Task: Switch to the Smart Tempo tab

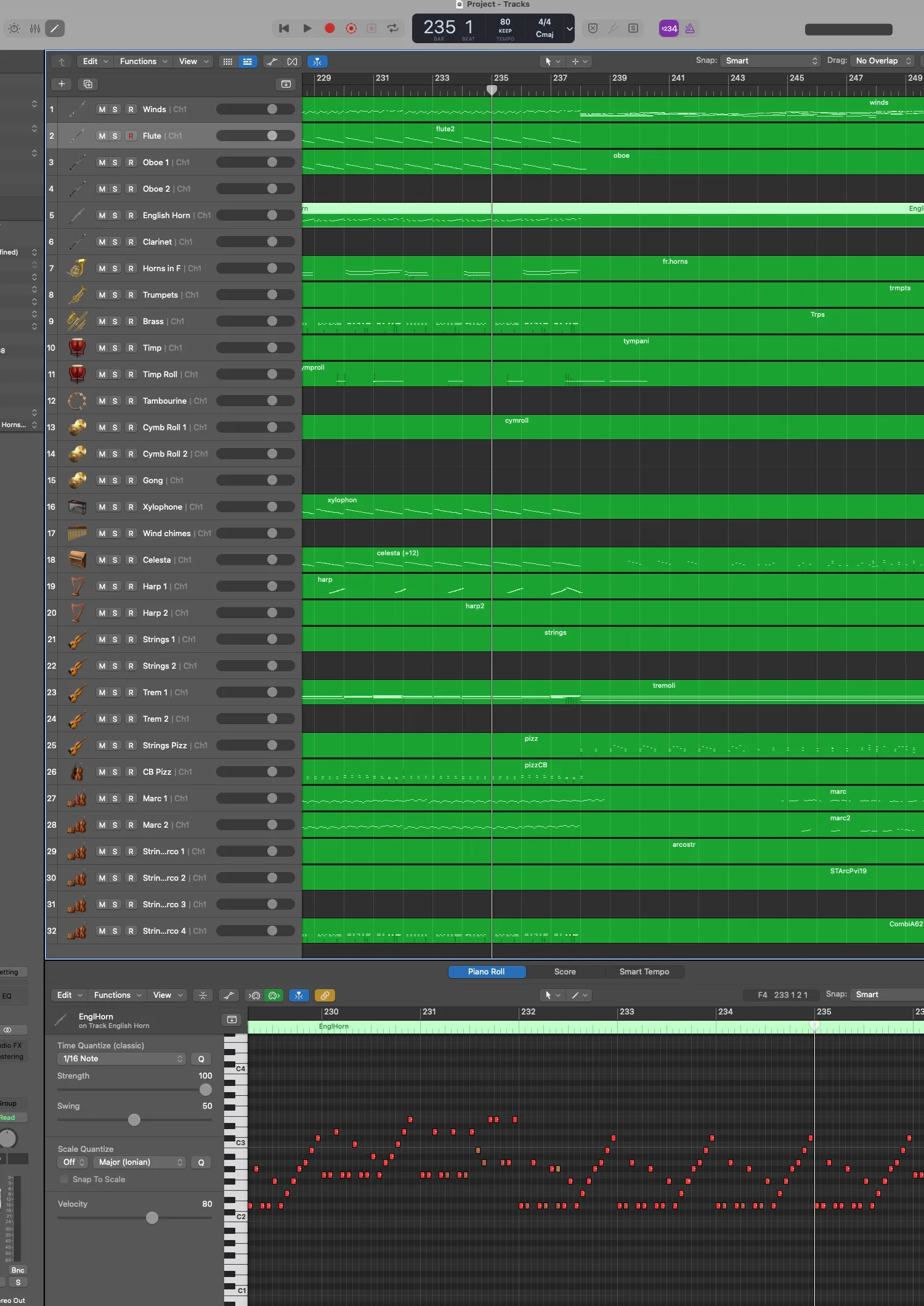Action: 644,972
